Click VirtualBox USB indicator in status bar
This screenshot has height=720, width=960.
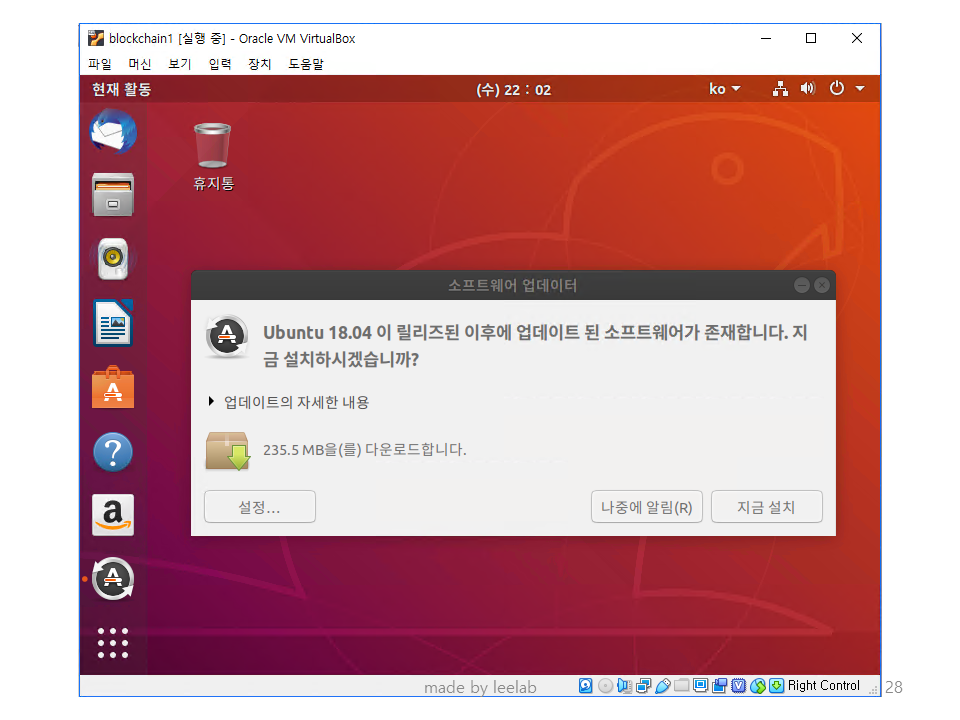tap(662, 686)
